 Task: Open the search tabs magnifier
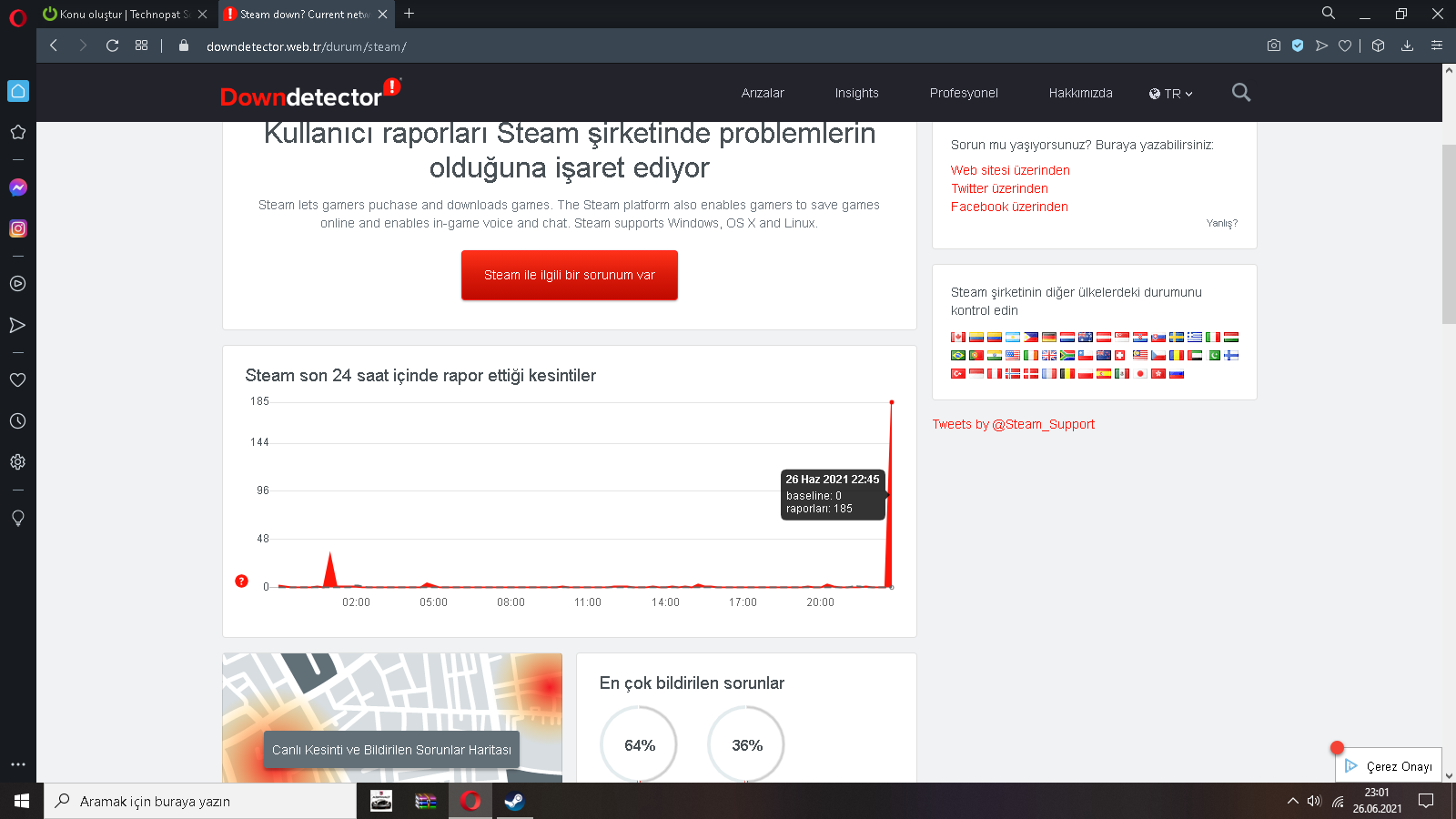1329,14
